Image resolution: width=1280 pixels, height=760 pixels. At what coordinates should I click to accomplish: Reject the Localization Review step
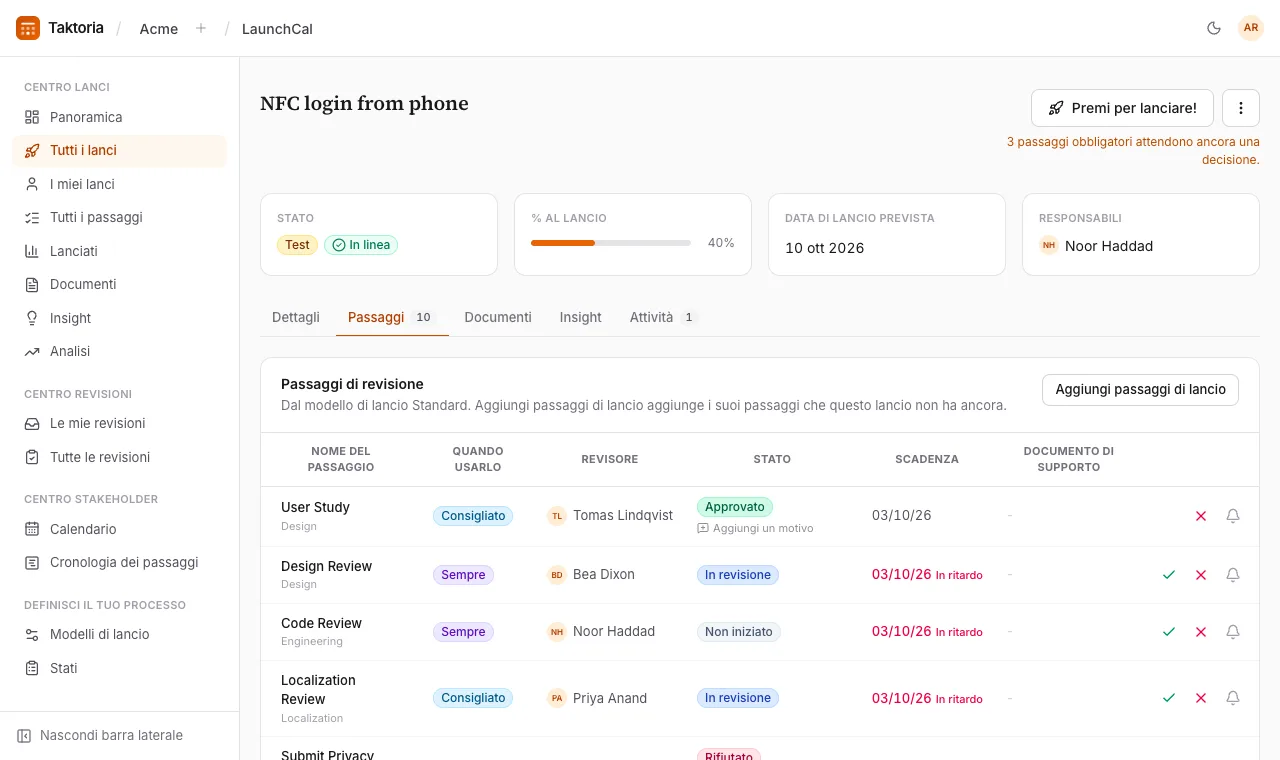tap(1201, 698)
